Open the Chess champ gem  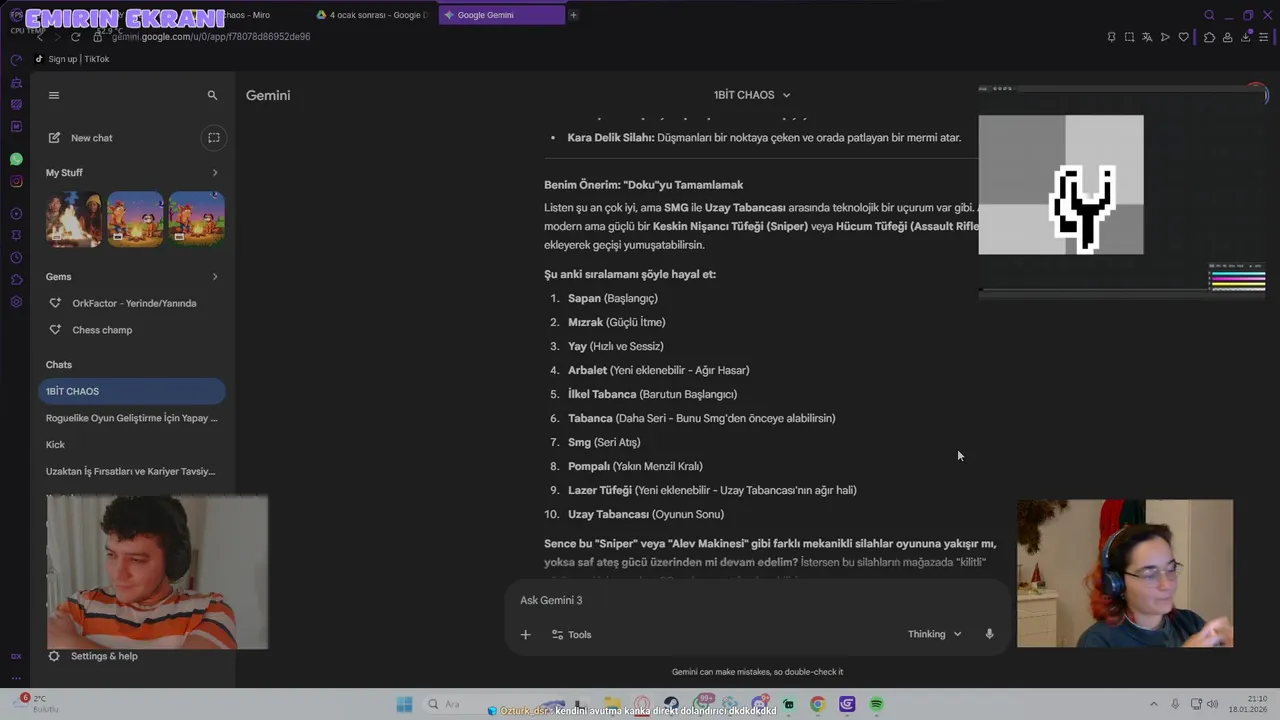(x=132, y=330)
